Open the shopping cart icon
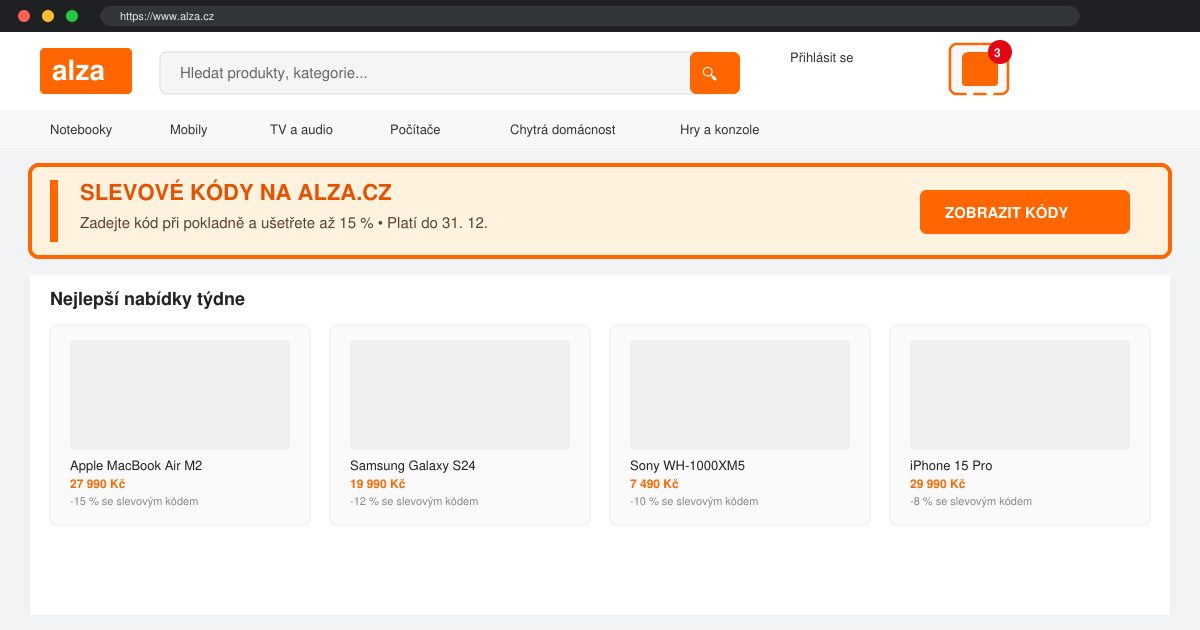The image size is (1200, 630). [979, 70]
